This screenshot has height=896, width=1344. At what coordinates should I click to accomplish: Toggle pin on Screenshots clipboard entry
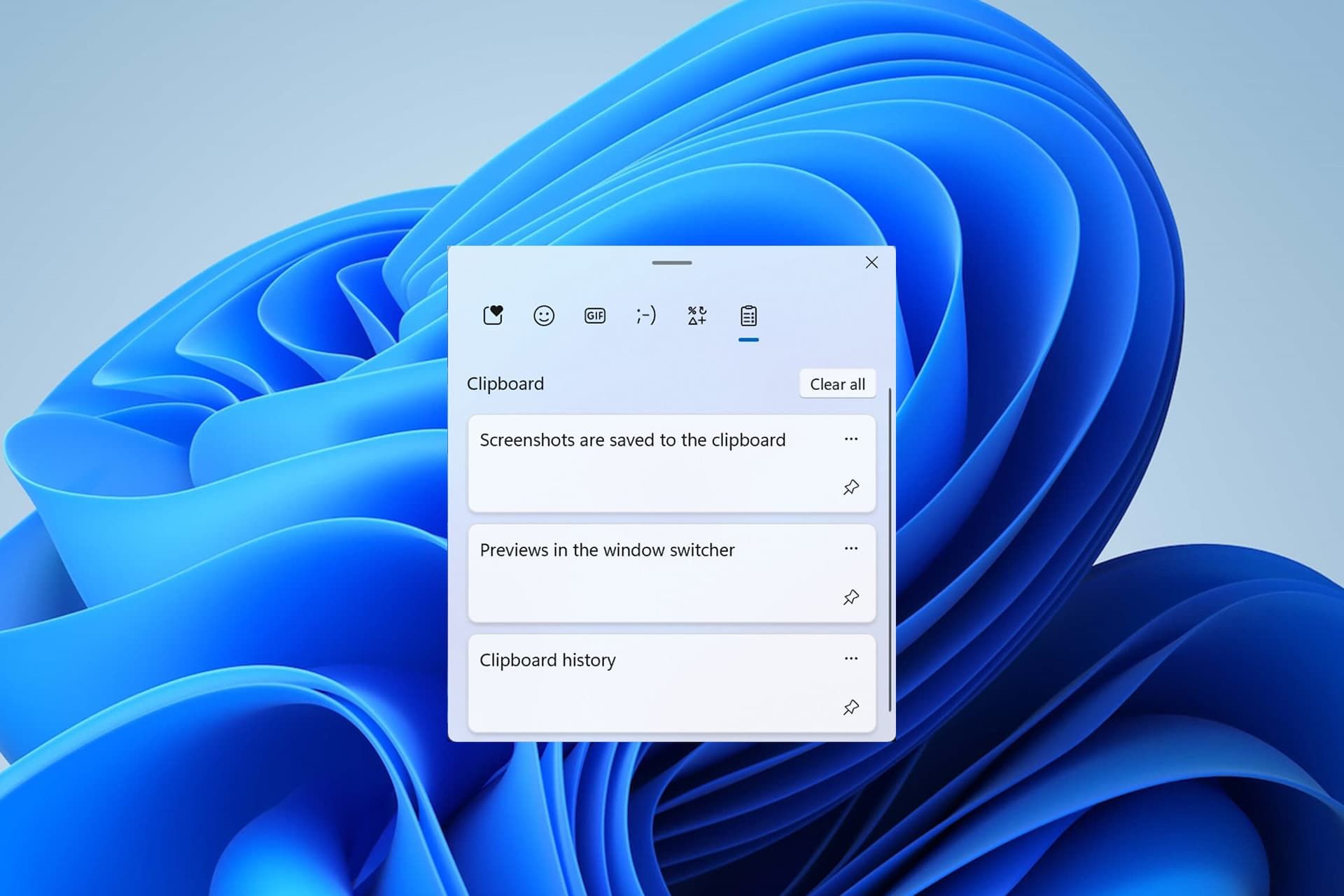[x=851, y=487]
